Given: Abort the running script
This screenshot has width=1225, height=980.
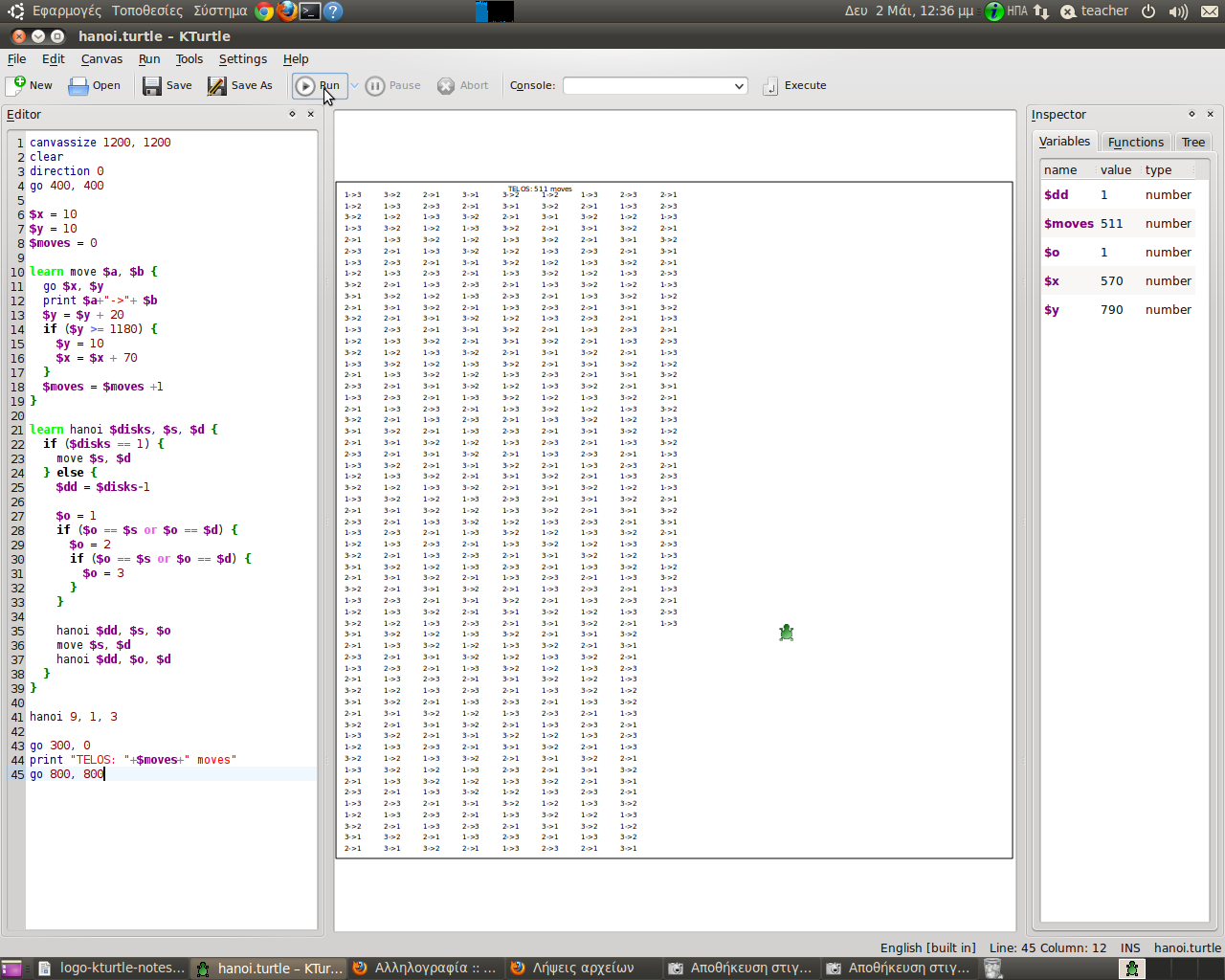Looking at the screenshot, I should click(463, 85).
